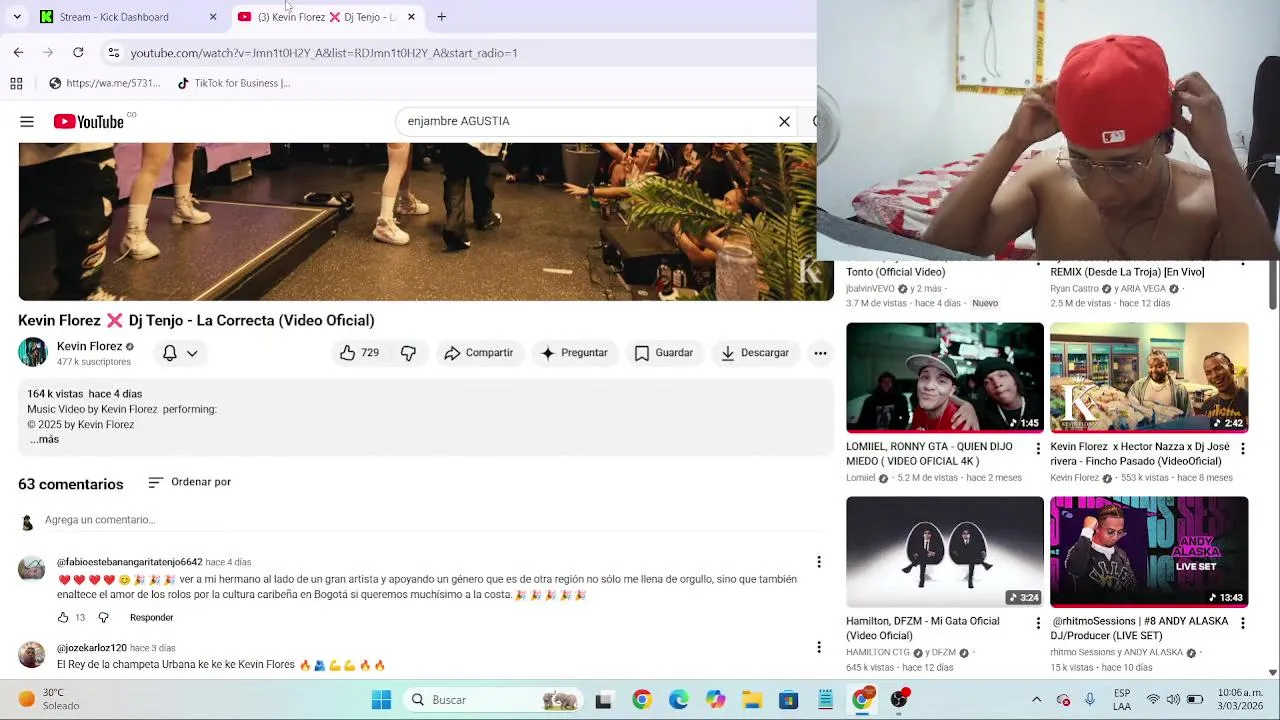Show hidden system tray icons chevron
The width and height of the screenshot is (1280, 720).
coord(1036,700)
